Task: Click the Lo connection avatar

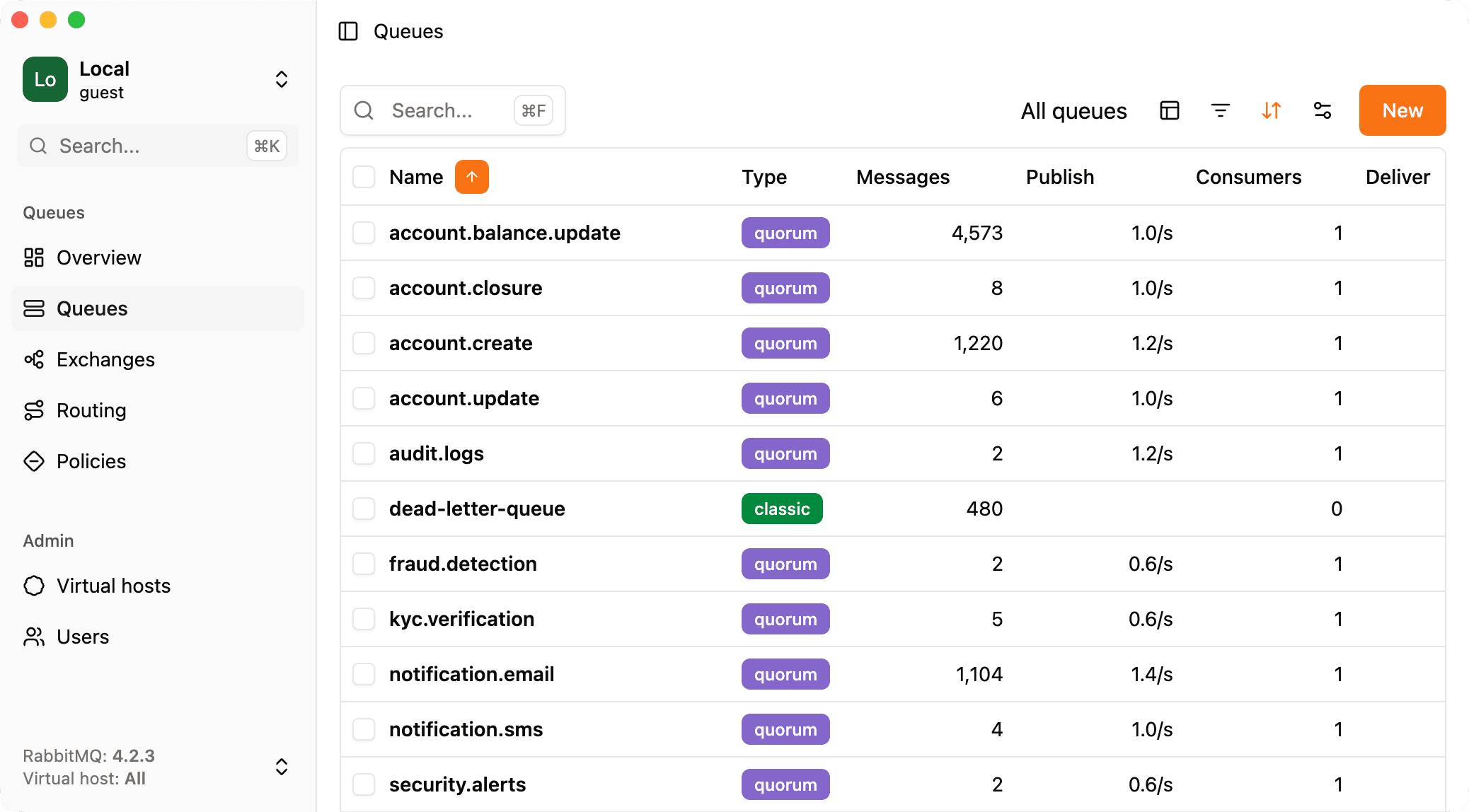Action: coord(45,79)
